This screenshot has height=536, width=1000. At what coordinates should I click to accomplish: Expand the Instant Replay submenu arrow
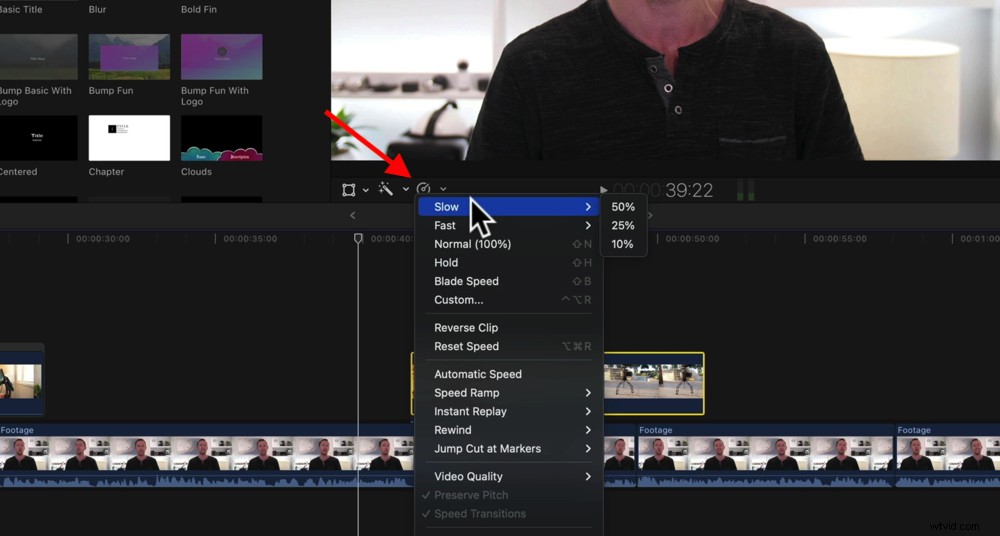tap(588, 411)
